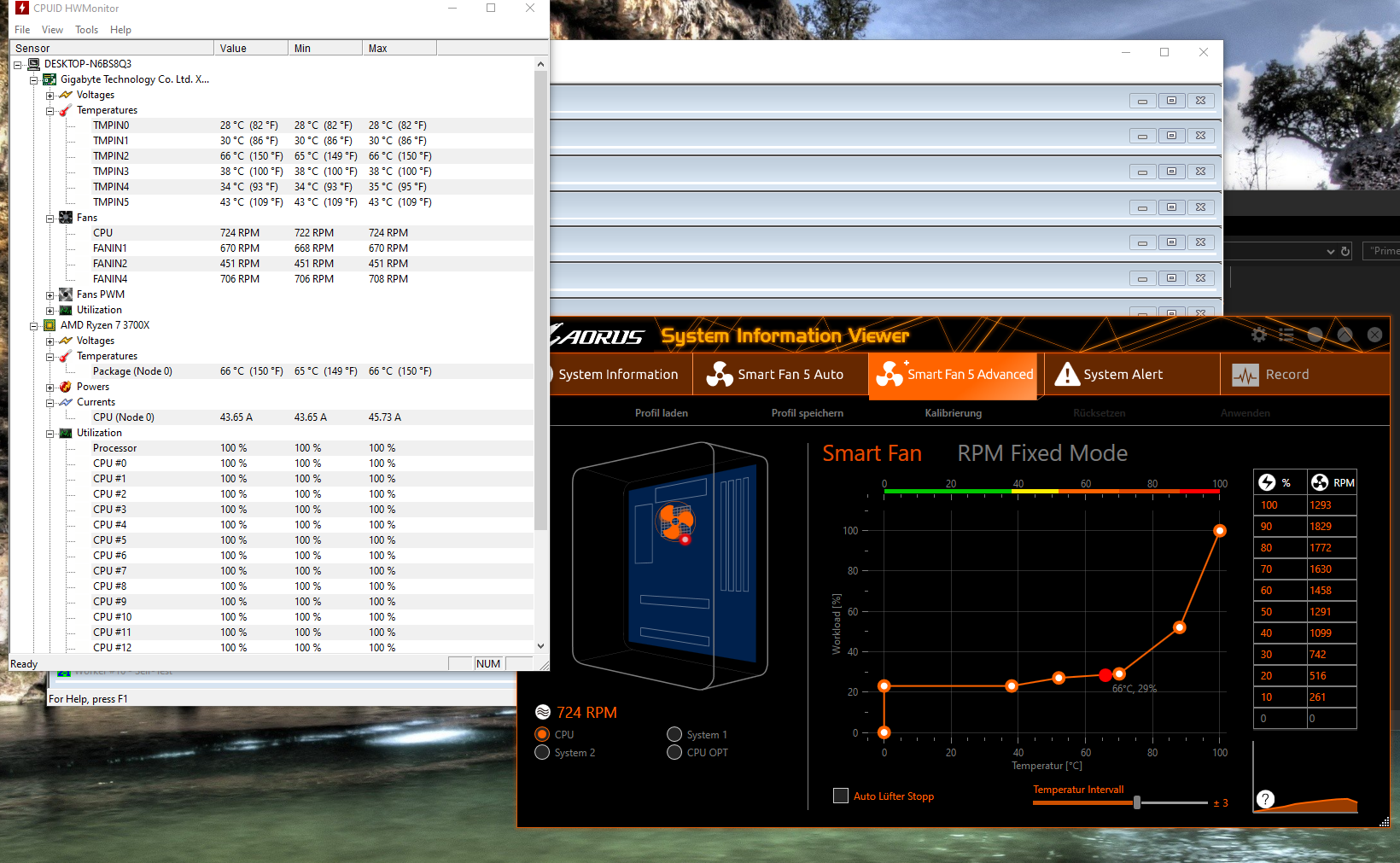Click the red current-temperature point on fan curve
This screenshot has width=1400, height=863.
[1105, 675]
